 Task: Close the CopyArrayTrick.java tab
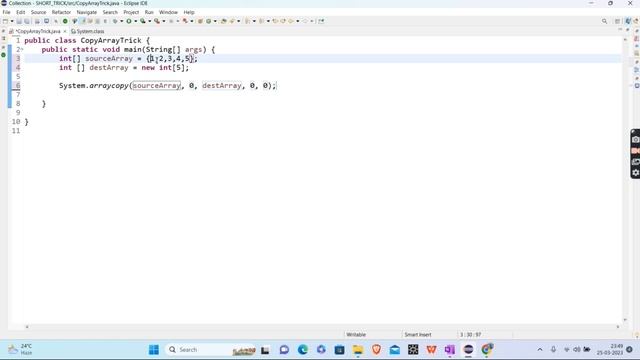coord(64,31)
